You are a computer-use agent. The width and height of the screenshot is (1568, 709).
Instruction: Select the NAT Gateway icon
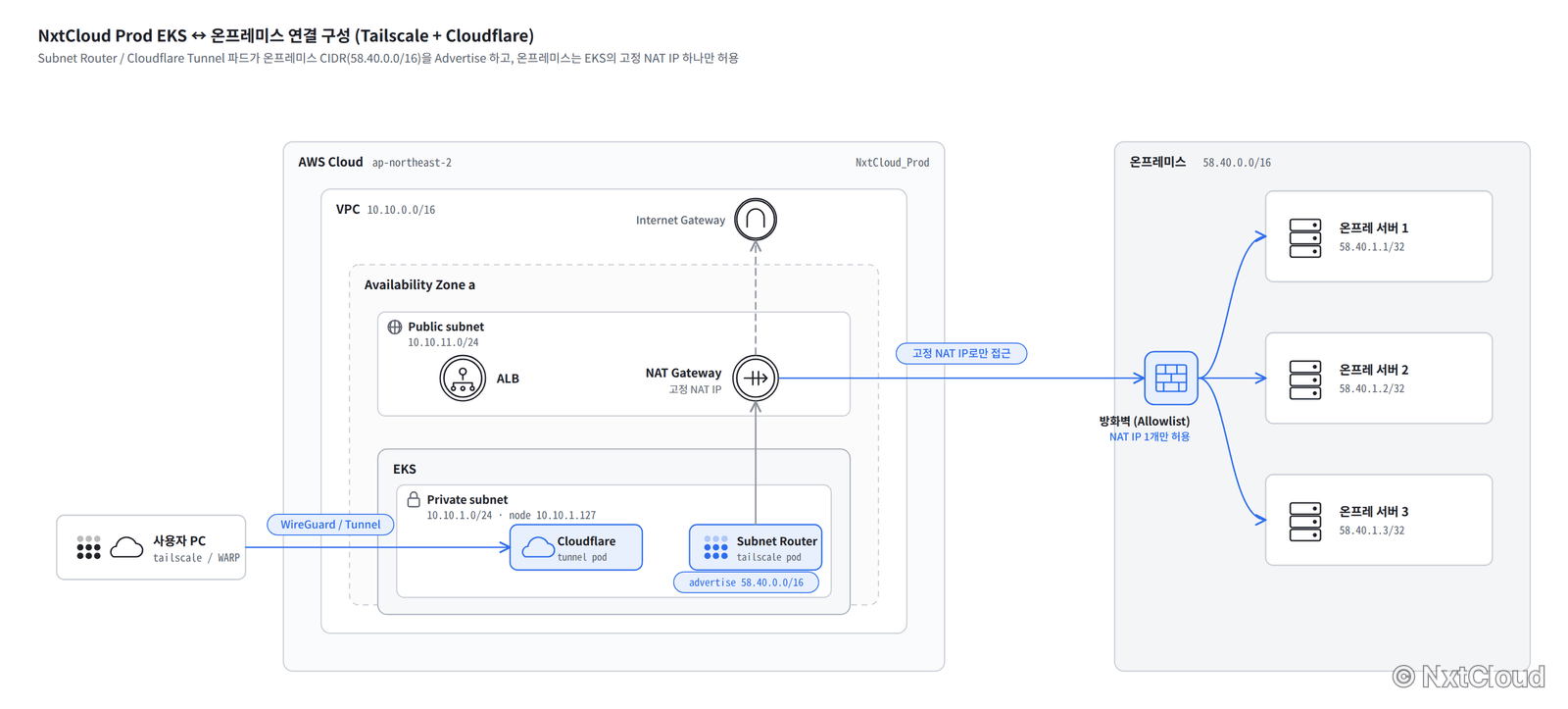(x=756, y=378)
